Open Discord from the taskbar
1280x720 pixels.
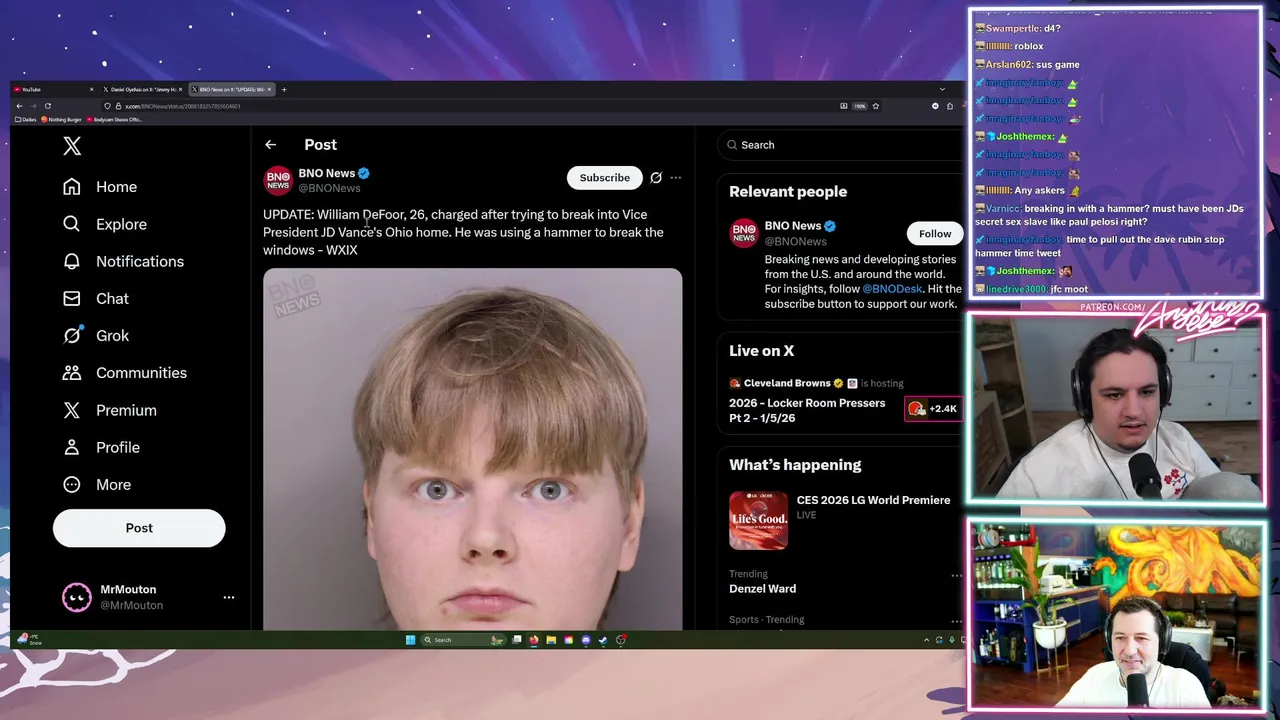click(x=586, y=640)
